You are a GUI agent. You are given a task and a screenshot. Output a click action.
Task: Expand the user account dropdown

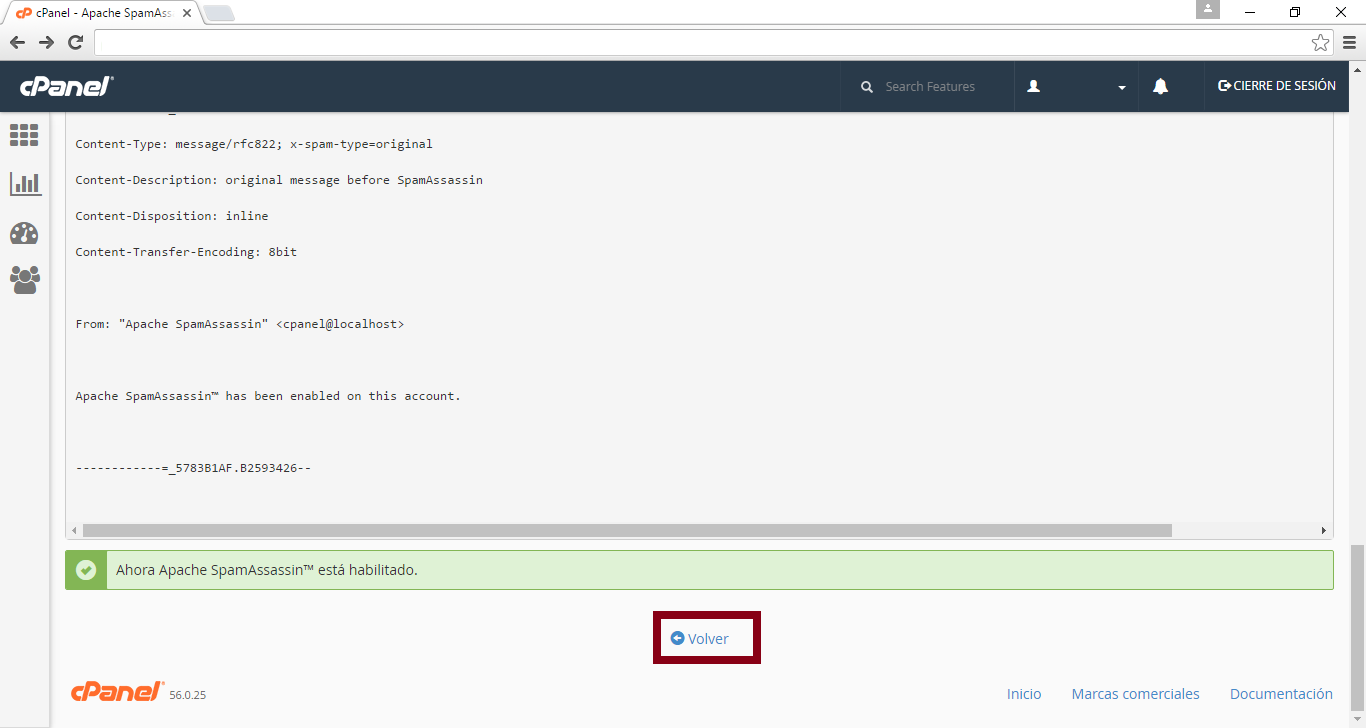tap(1076, 87)
